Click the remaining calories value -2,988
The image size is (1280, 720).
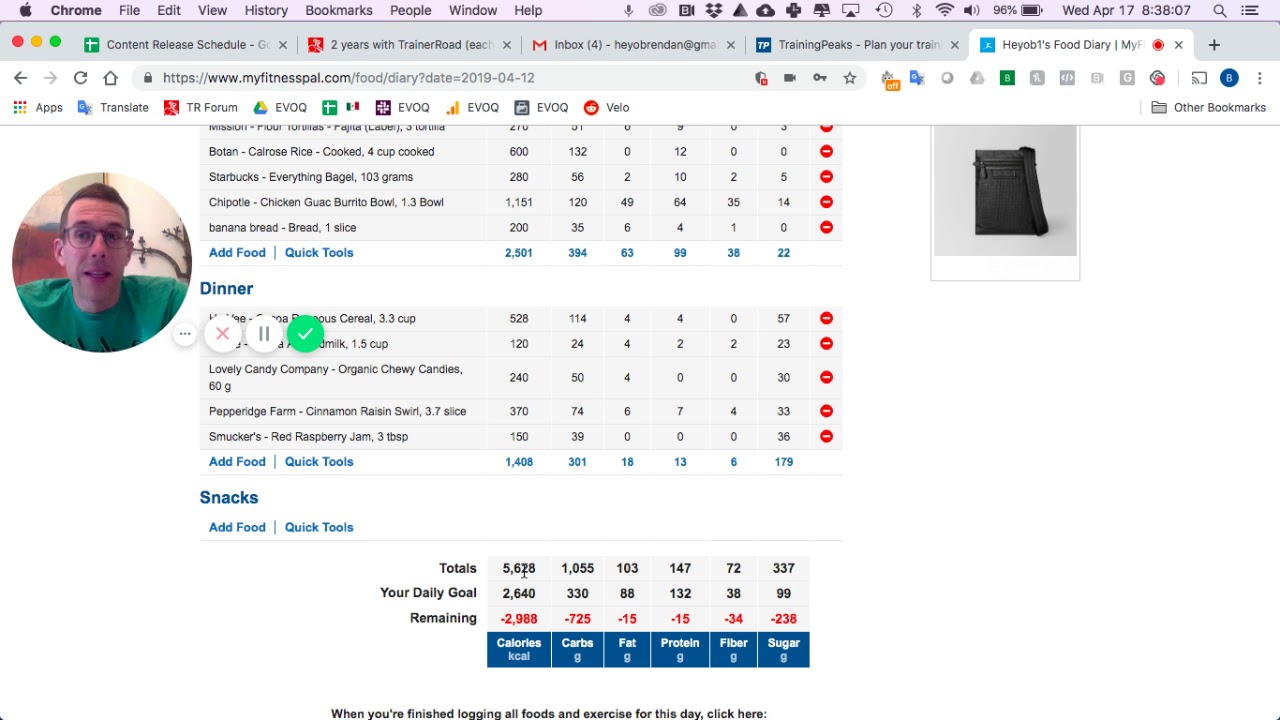[x=519, y=619]
